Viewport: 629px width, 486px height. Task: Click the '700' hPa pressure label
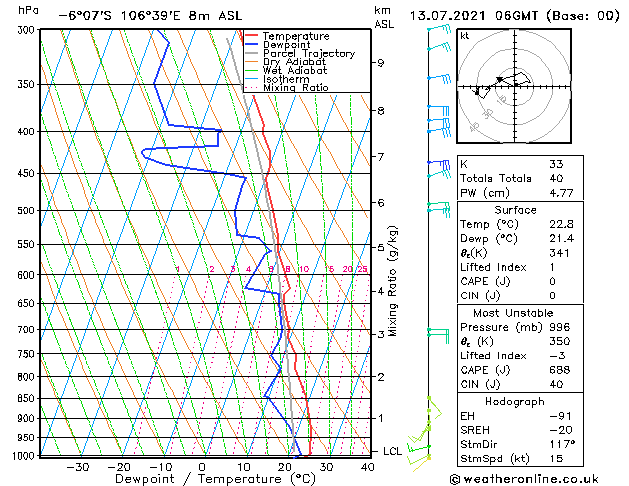(x=28, y=330)
